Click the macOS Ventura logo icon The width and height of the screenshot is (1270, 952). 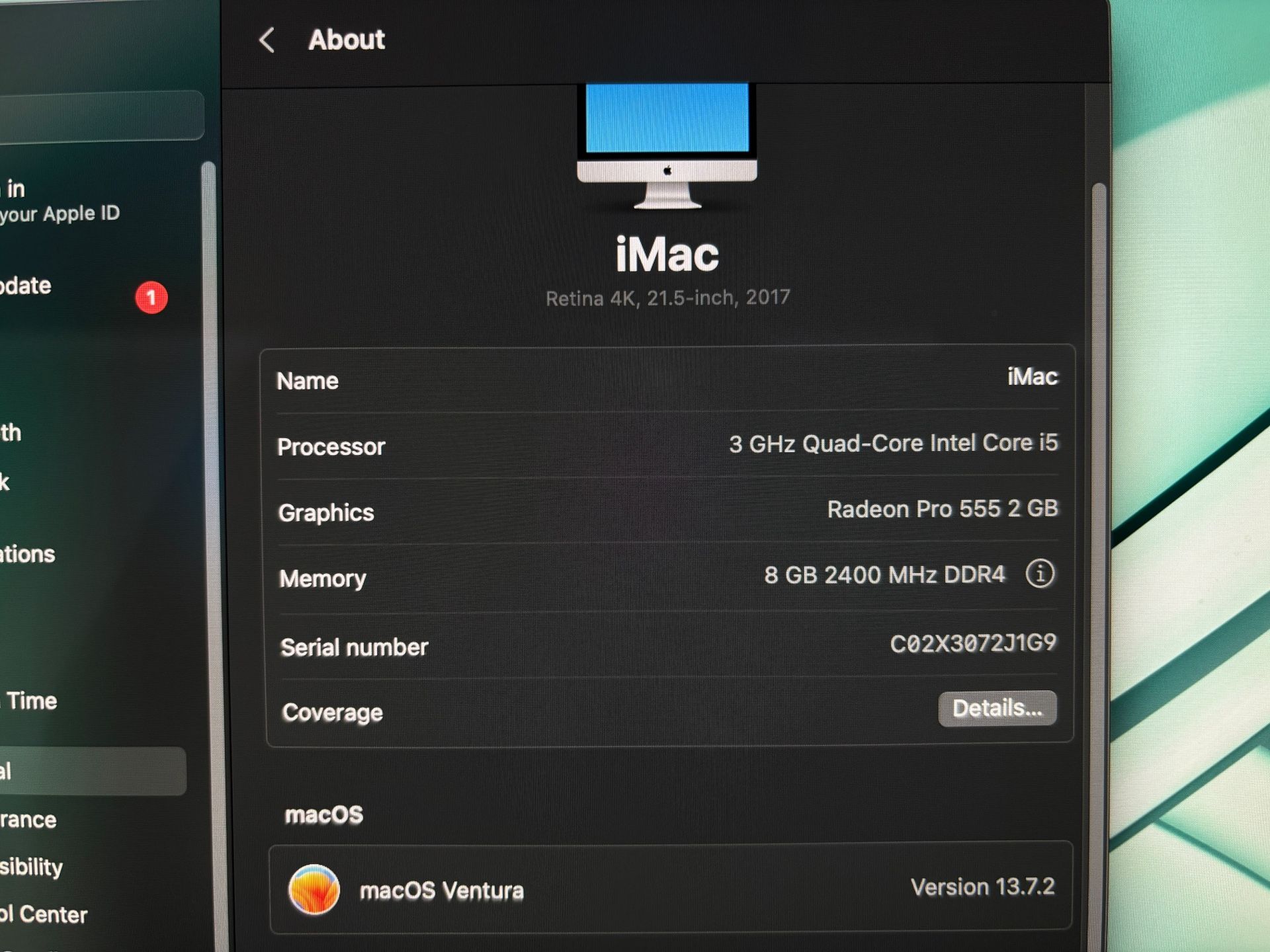[314, 890]
